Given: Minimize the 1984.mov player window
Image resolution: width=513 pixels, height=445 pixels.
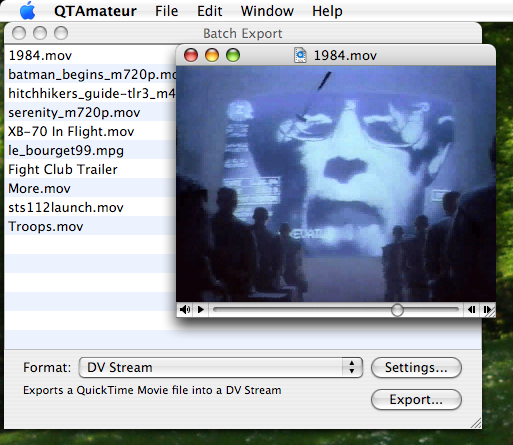Looking at the screenshot, I should pyautogui.click(x=212, y=55).
